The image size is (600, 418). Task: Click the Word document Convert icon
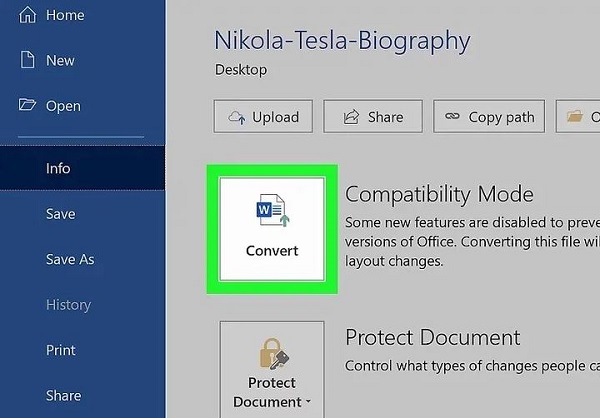(x=273, y=210)
